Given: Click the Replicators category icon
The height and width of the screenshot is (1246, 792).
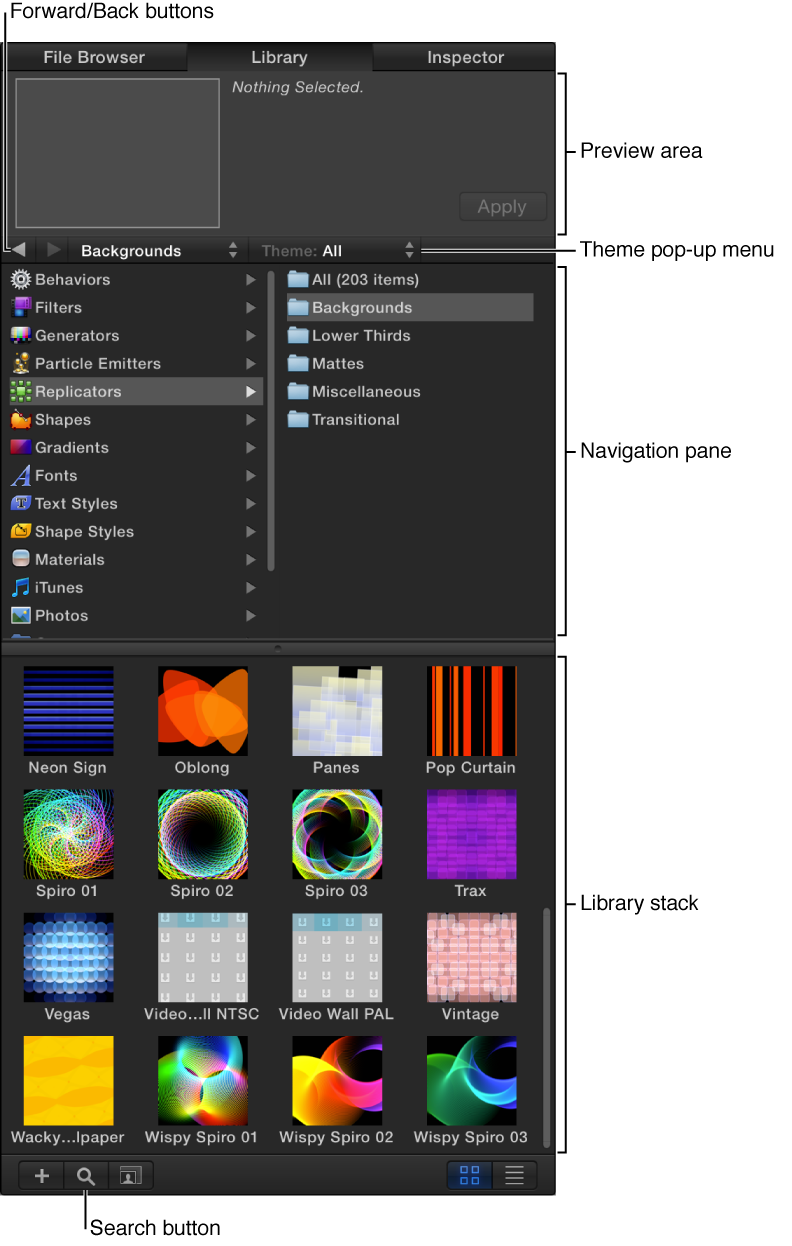Looking at the screenshot, I should pos(20,392).
